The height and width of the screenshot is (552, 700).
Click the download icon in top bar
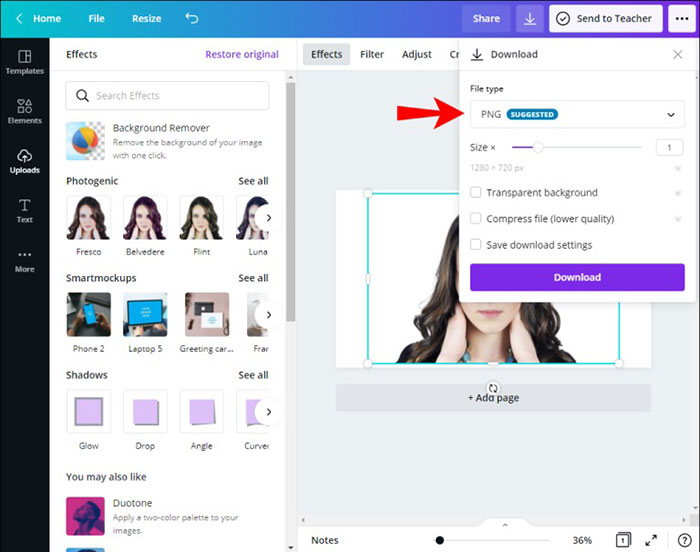point(530,18)
